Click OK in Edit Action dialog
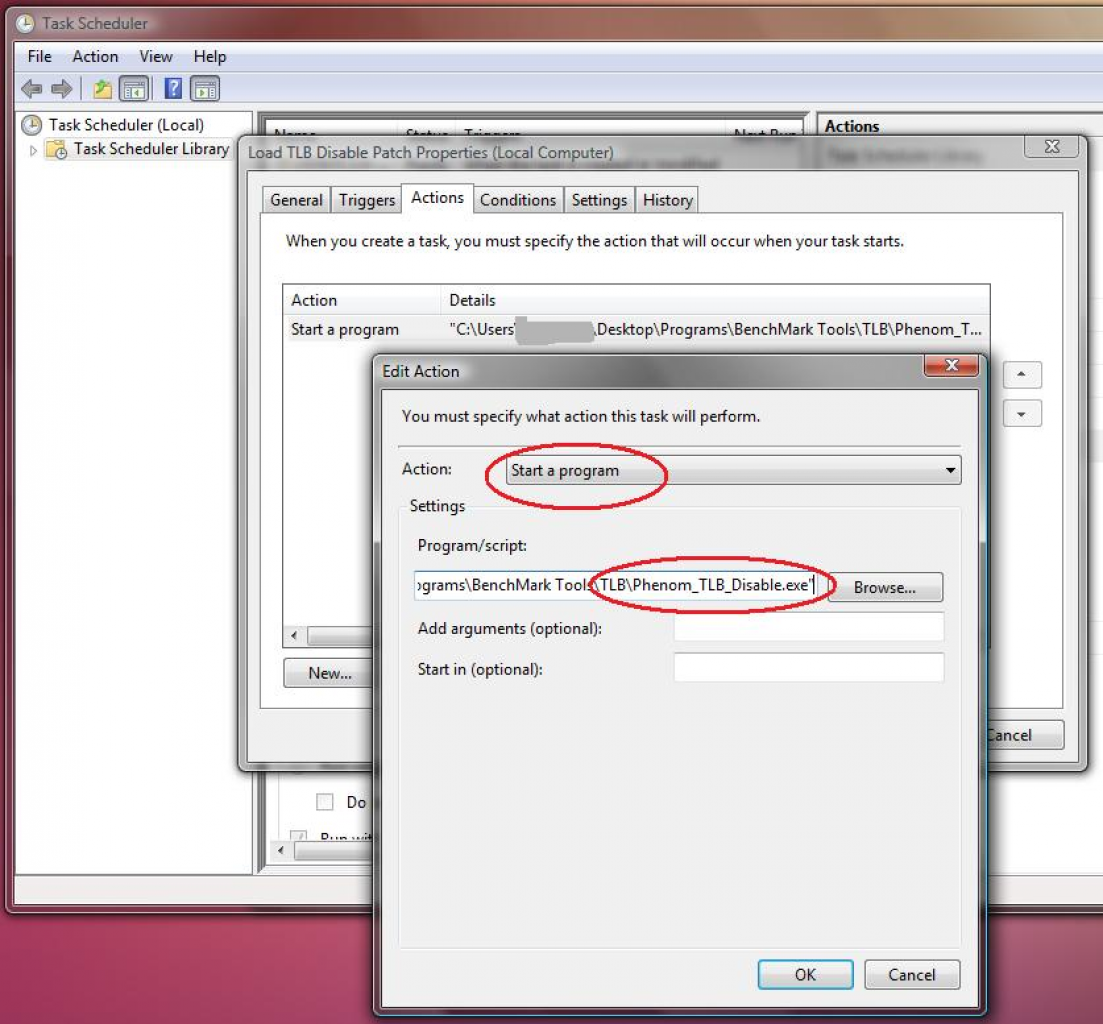1103x1024 pixels. pyautogui.click(x=805, y=975)
